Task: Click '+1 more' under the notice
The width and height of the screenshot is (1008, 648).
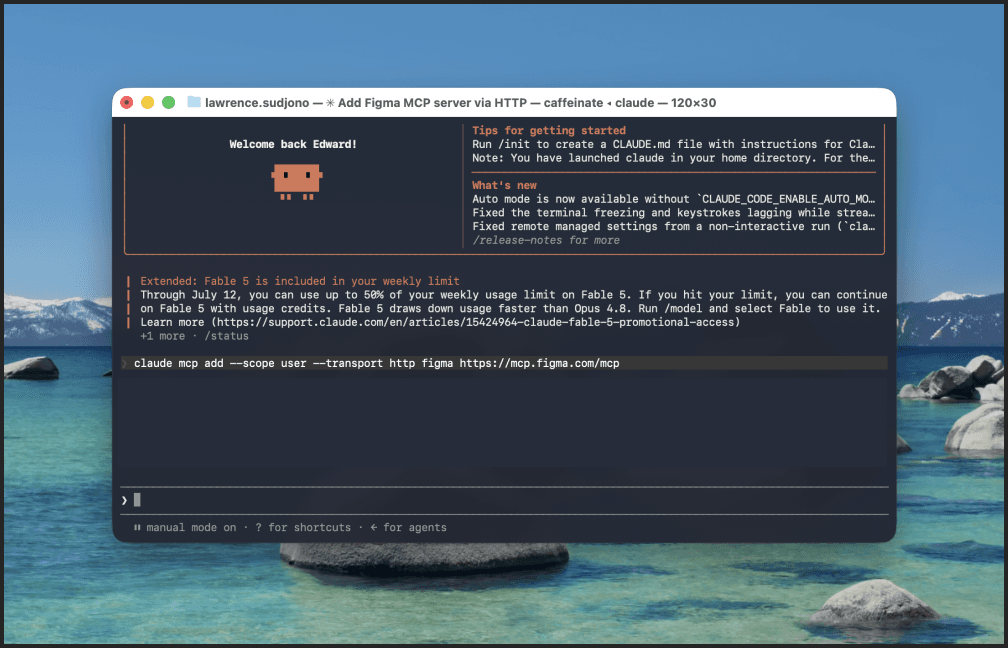Action: coord(163,336)
